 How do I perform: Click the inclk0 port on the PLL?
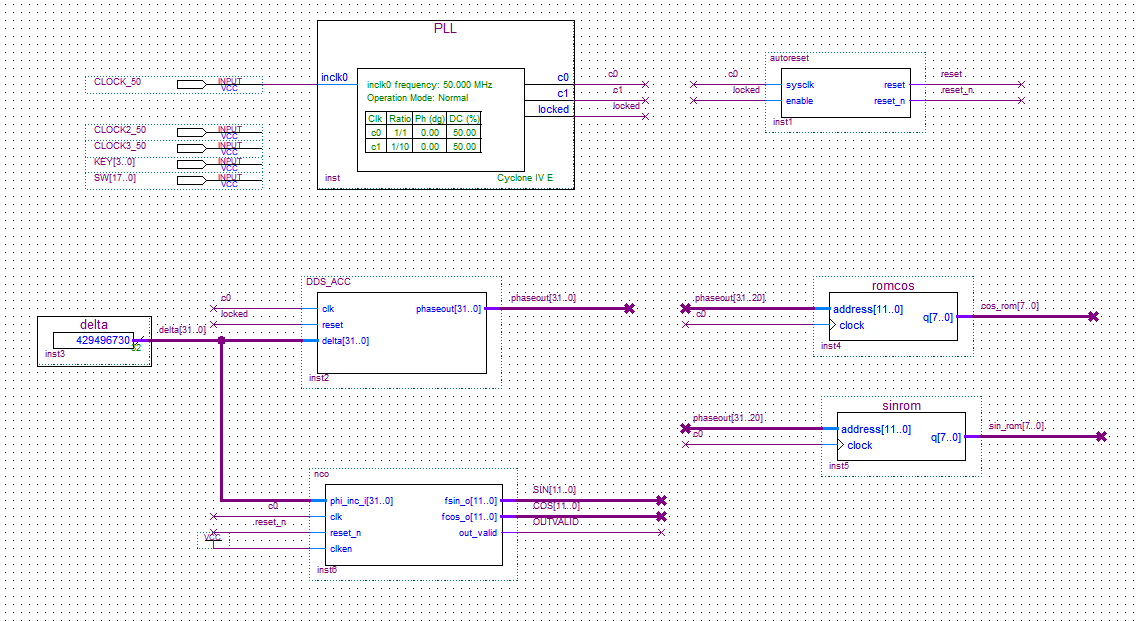tap(335, 77)
